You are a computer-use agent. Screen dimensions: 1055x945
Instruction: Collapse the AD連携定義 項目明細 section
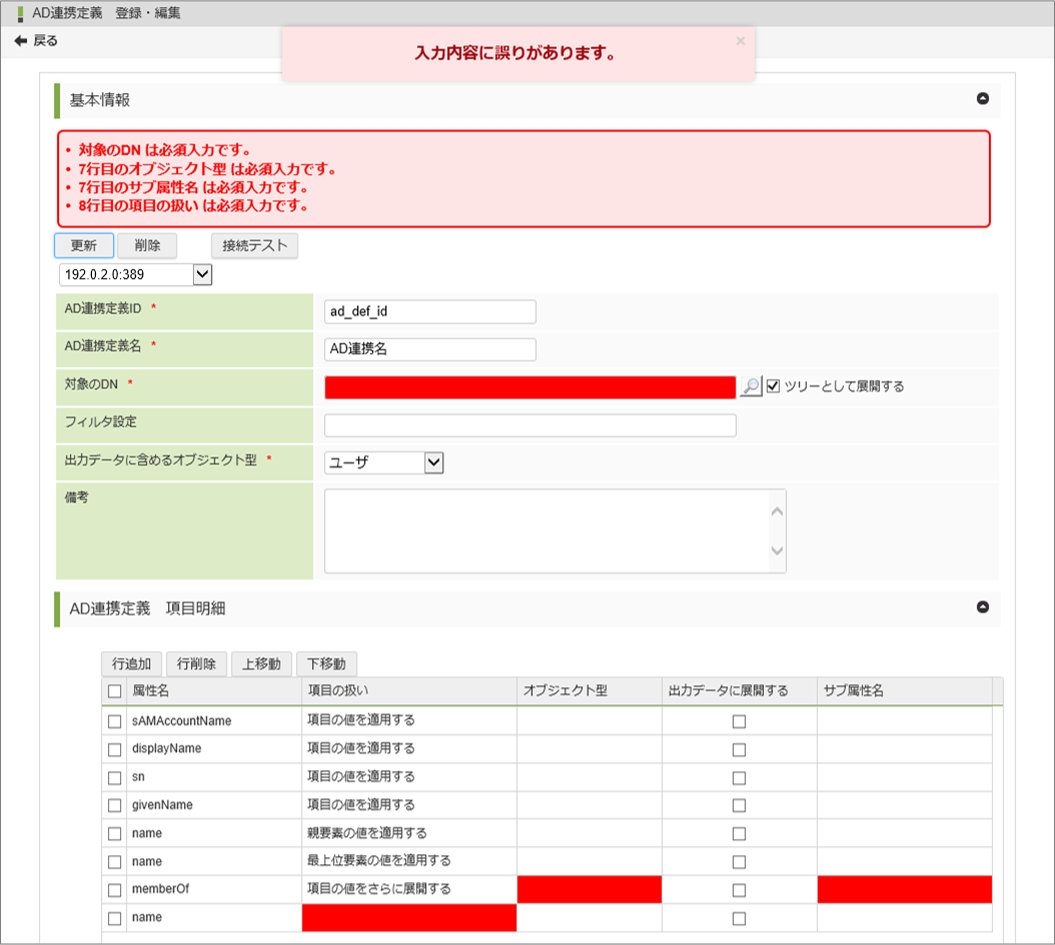click(x=982, y=607)
